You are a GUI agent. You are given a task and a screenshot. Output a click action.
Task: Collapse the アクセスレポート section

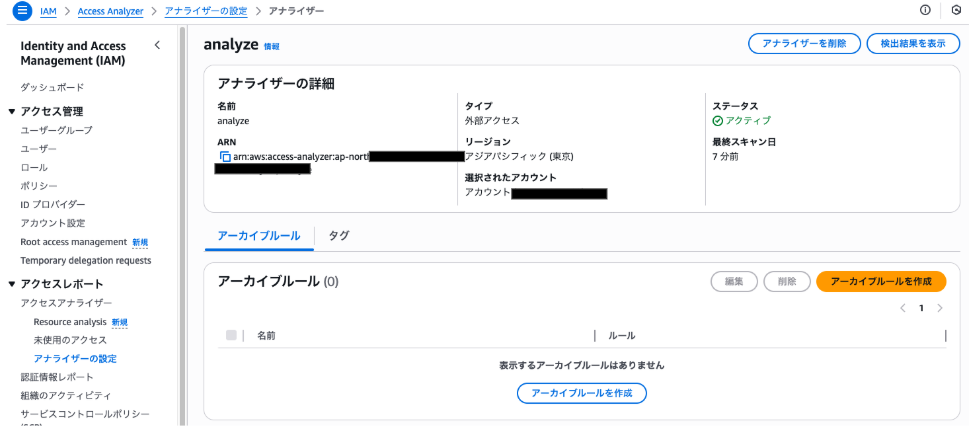tap(12, 283)
